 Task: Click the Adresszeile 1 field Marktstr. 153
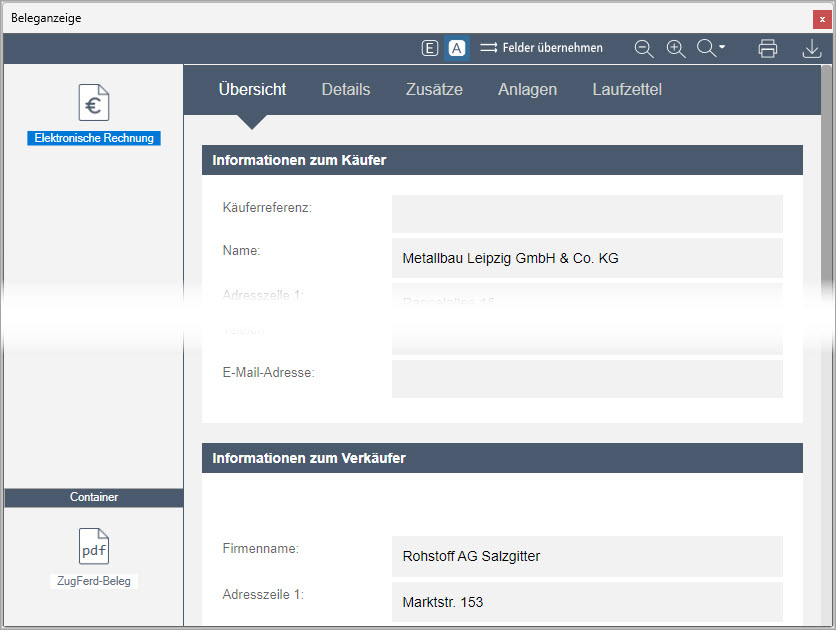(x=587, y=602)
